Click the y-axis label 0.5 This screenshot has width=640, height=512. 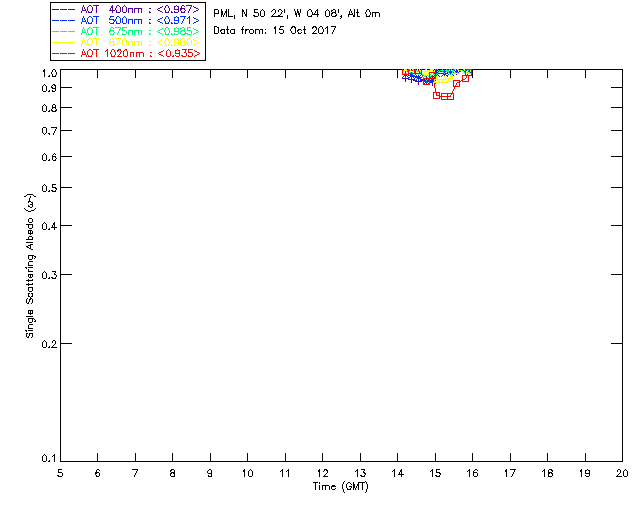click(49, 189)
